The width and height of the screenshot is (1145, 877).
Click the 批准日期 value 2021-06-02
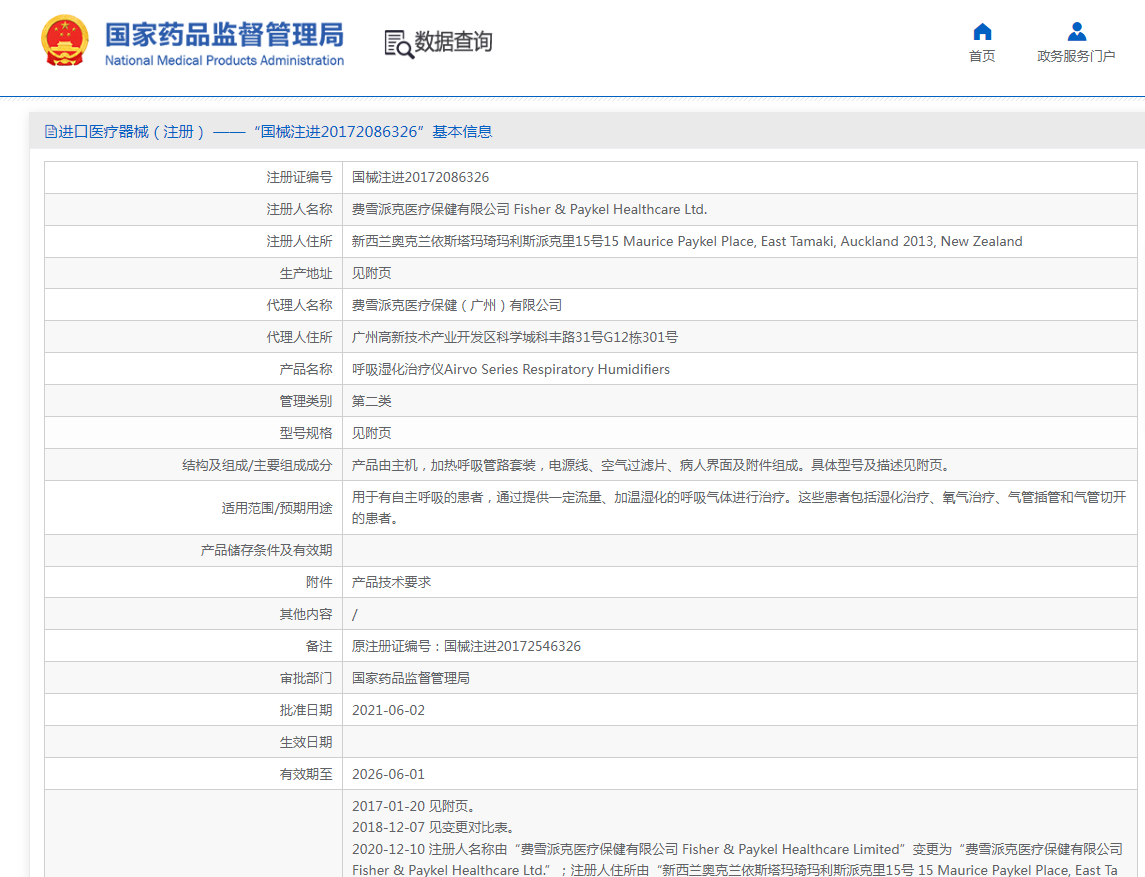coord(388,710)
